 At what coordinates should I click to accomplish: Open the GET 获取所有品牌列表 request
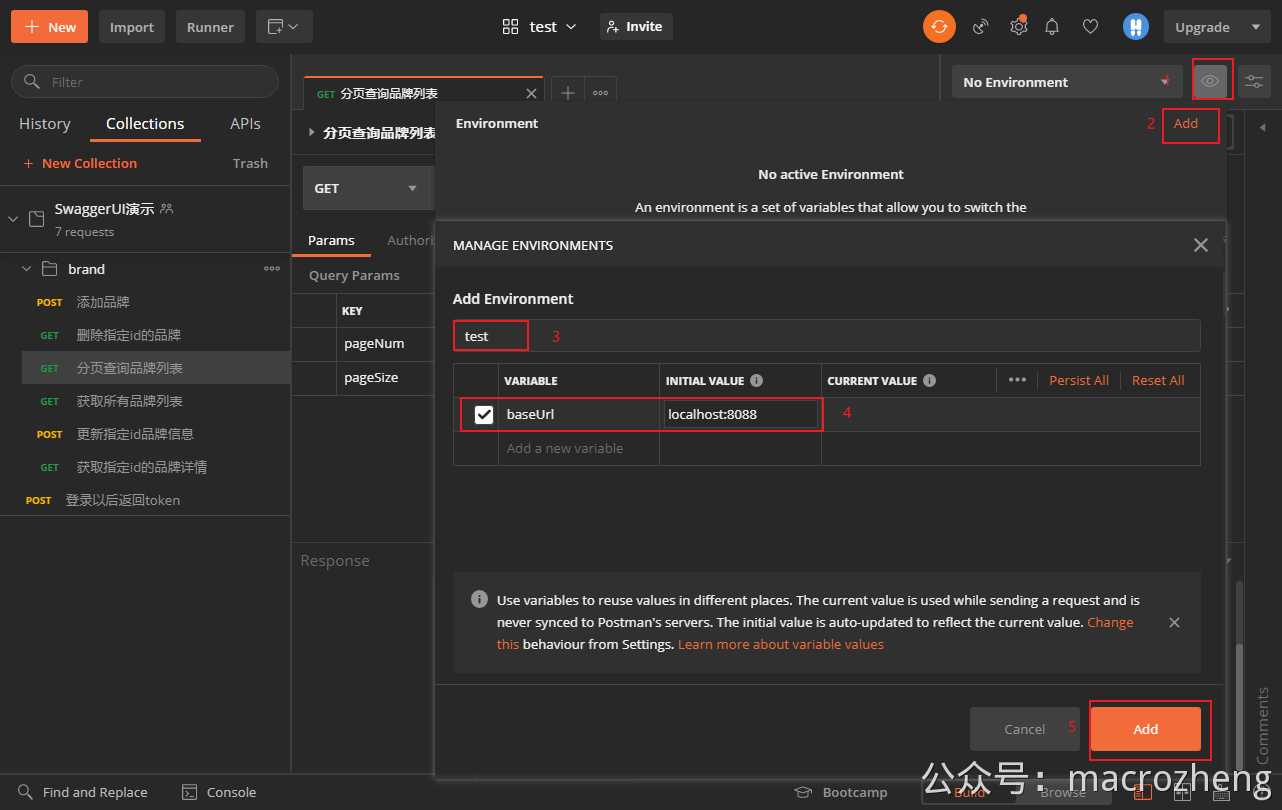point(156,401)
